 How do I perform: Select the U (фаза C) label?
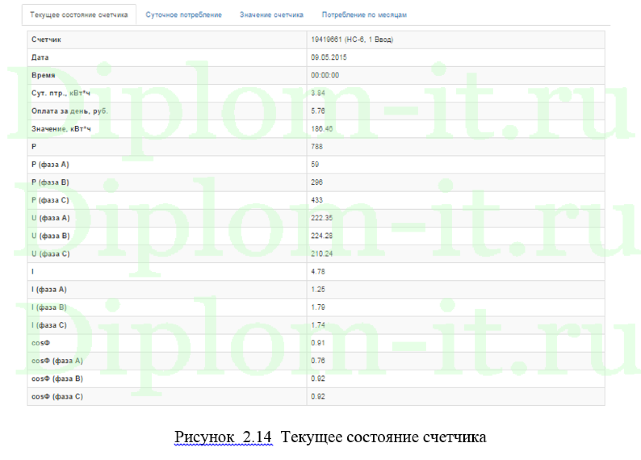pyautogui.click(x=51, y=254)
